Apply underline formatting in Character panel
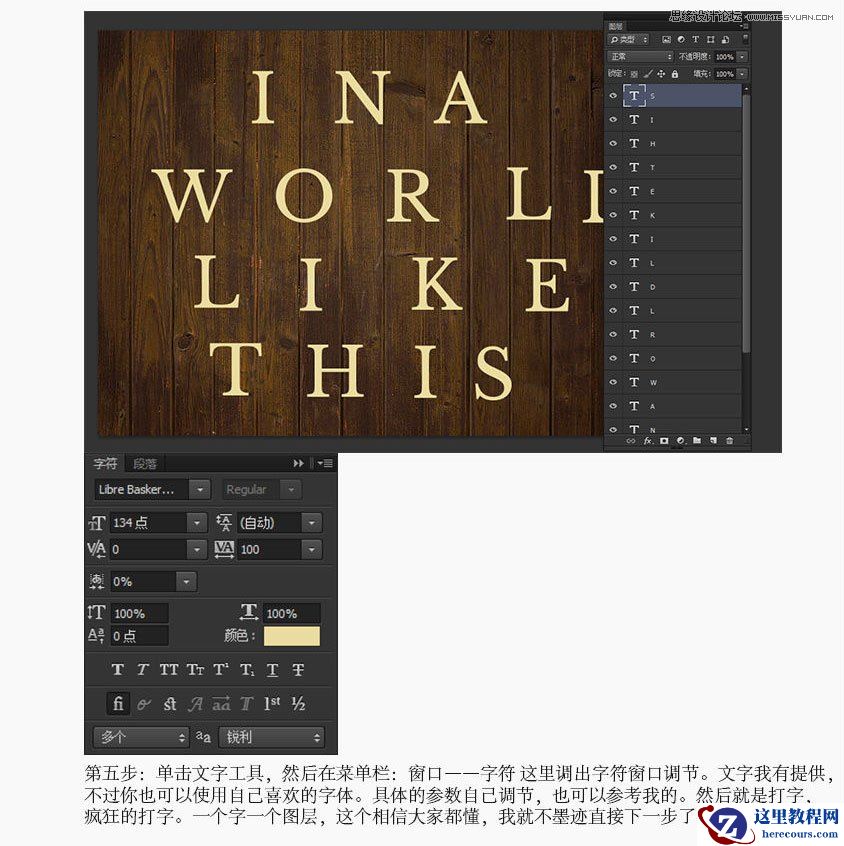 pyautogui.click(x=271, y=670)
